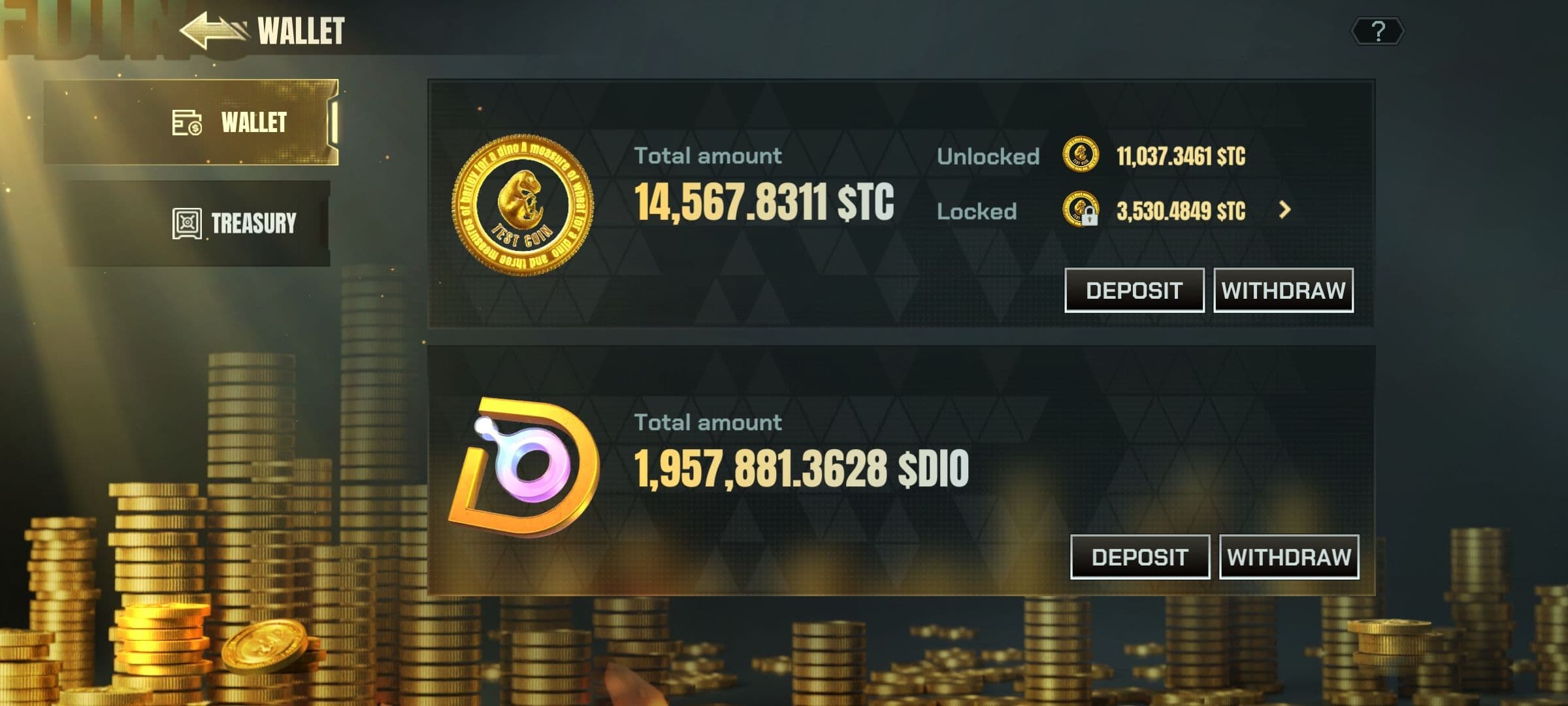Click the 14,567.8311 $TC total amount
The image size is (1568, 706).
point(764,202)
